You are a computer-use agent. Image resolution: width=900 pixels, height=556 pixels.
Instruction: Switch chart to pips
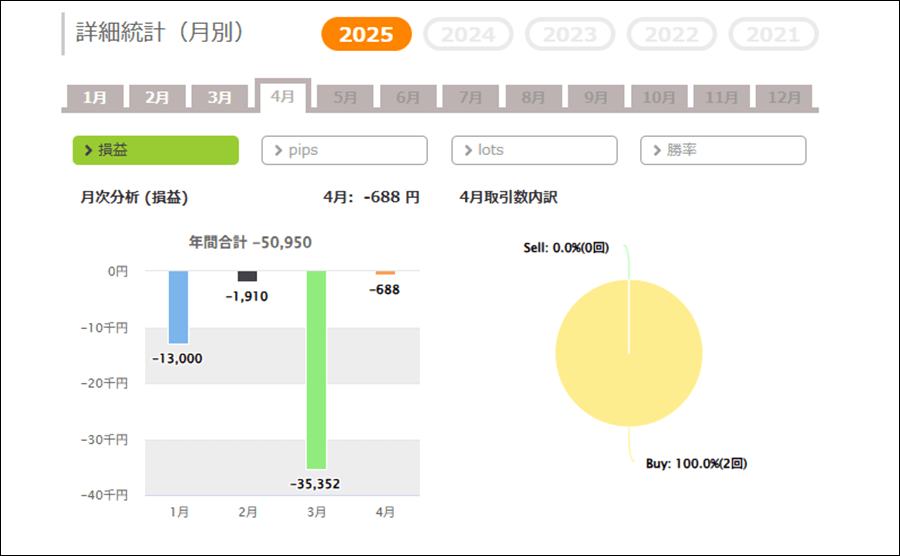pyautogui.click(x=344, y=150)
